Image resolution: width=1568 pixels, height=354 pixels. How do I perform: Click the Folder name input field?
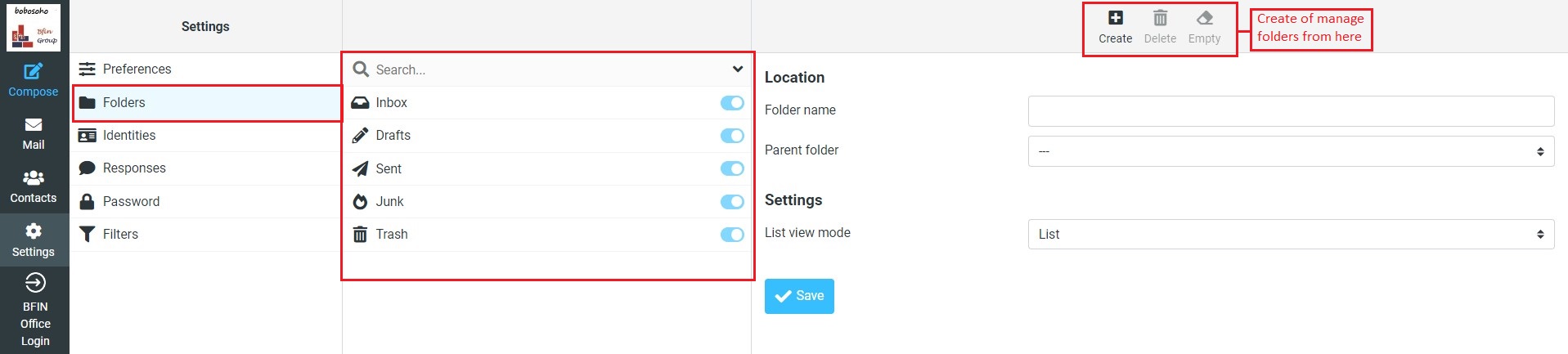[1291, 111]
